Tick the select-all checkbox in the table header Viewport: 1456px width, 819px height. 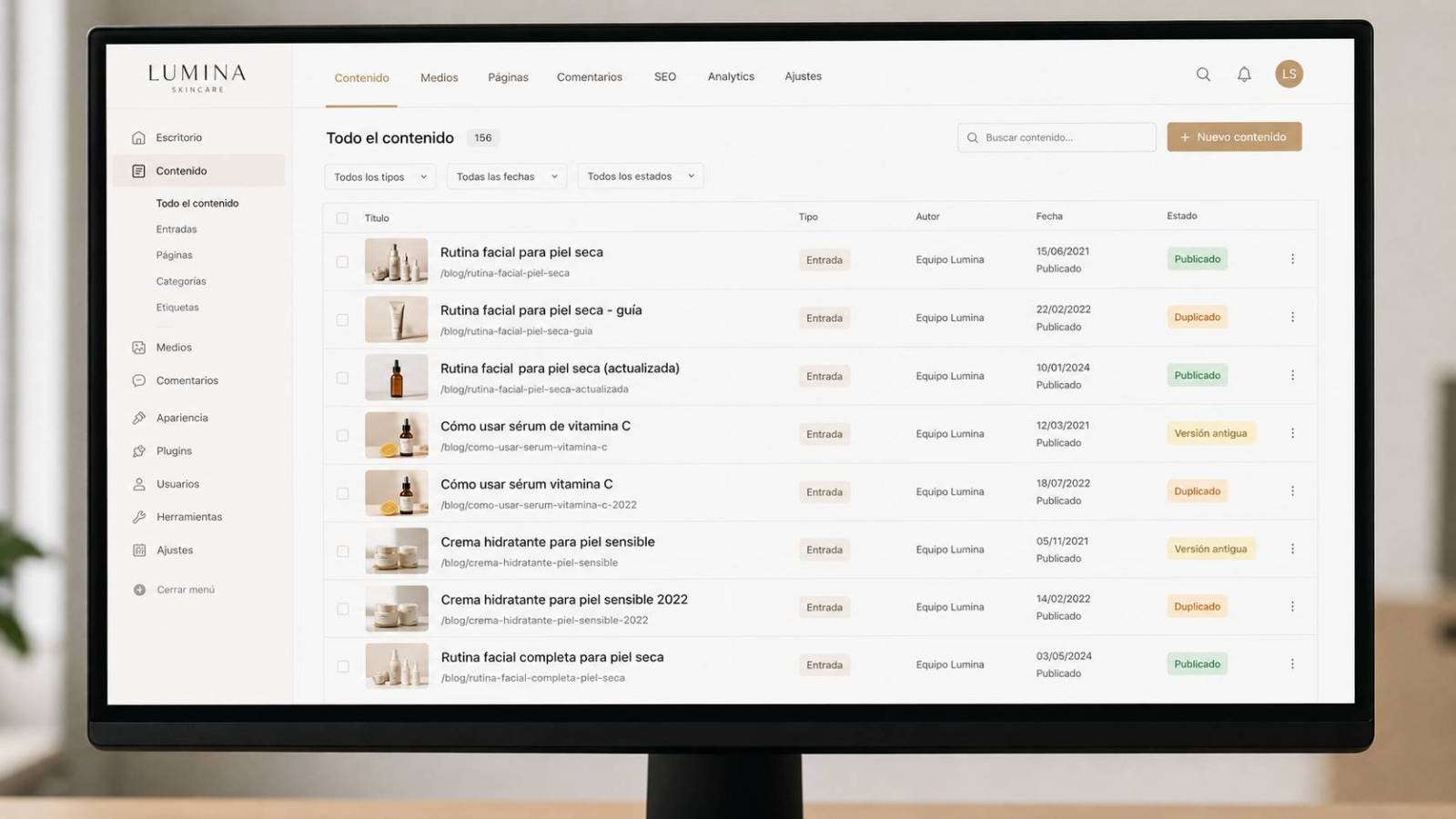coord(342,218)
